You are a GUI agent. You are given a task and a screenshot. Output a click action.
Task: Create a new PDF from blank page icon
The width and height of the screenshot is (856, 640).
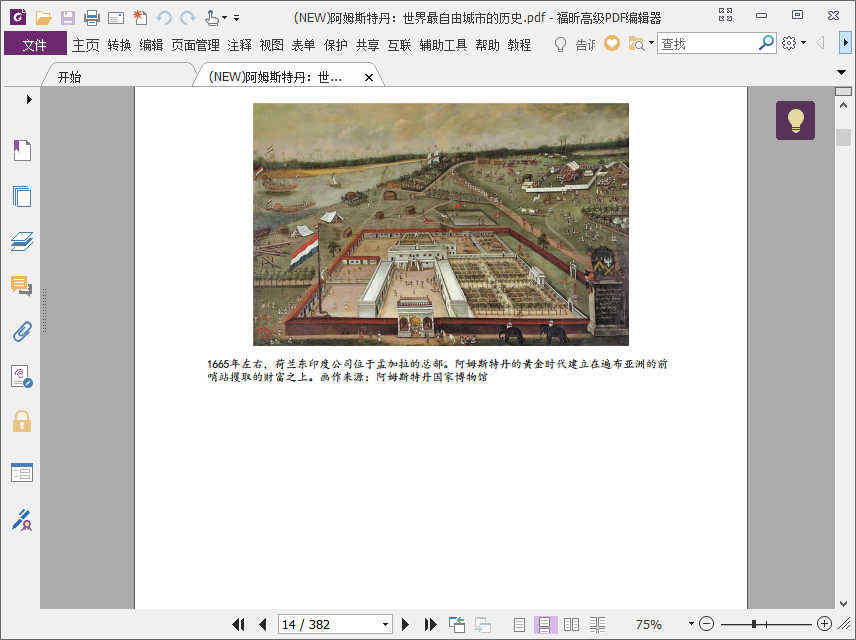click(x=140, y=18)
